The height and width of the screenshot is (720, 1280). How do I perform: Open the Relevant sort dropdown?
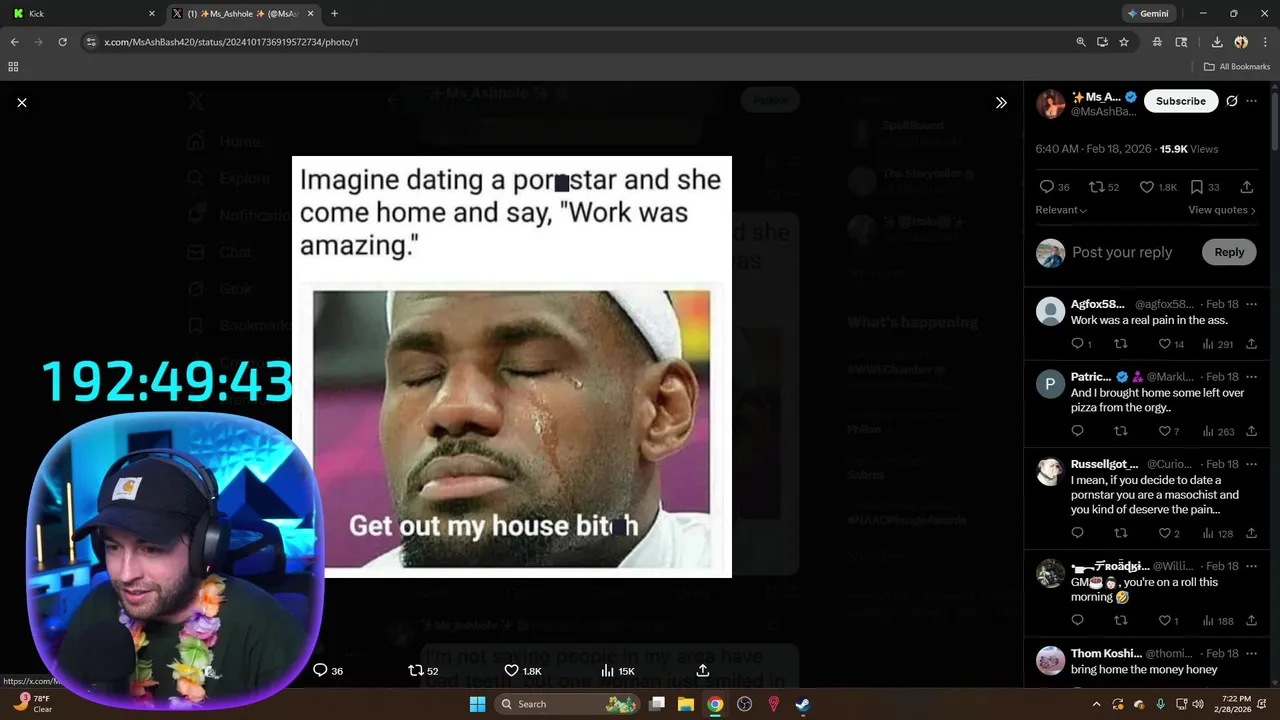click(1061, 210)
